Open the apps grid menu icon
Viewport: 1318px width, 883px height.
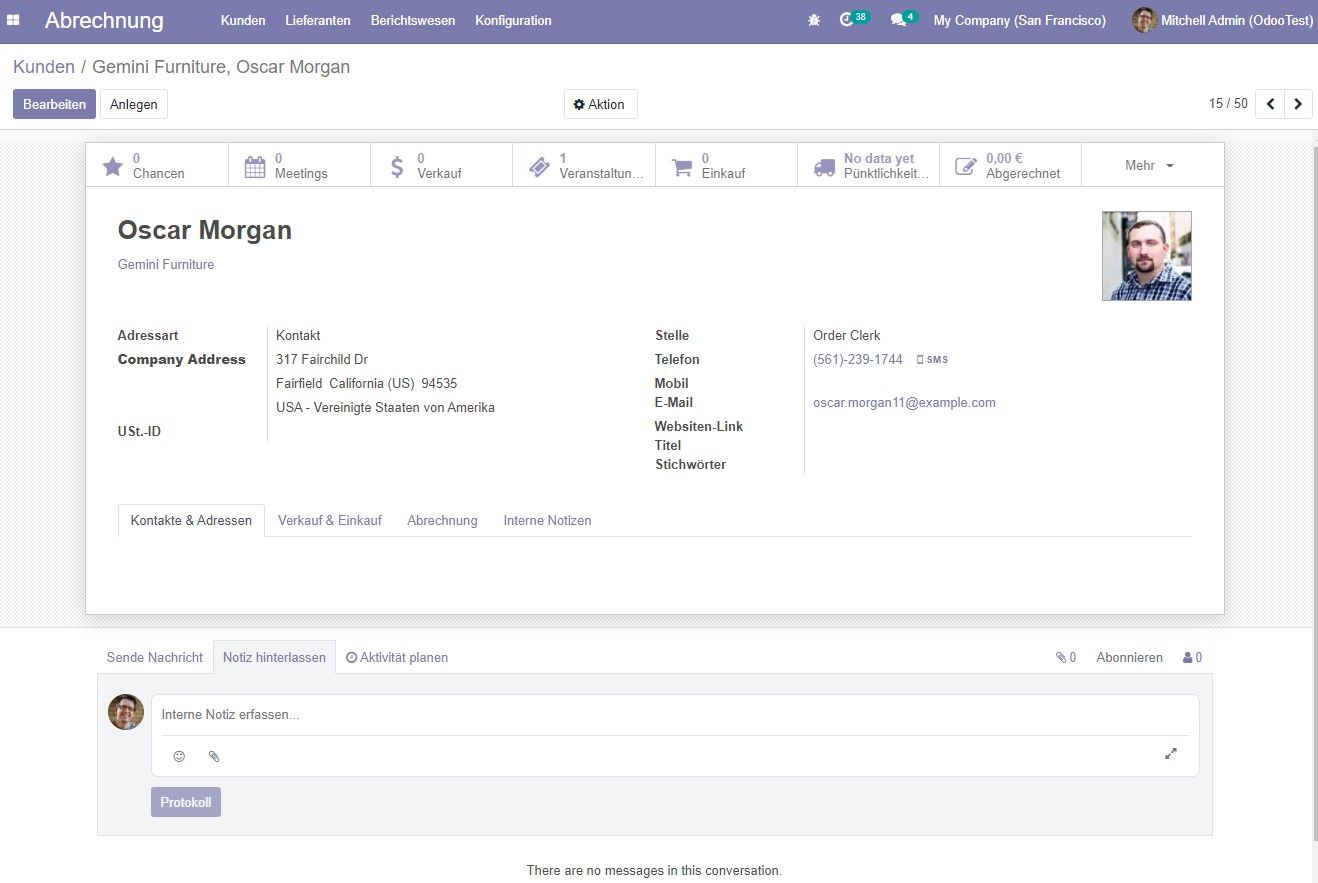pyautogui.click(x=14, y=20)
